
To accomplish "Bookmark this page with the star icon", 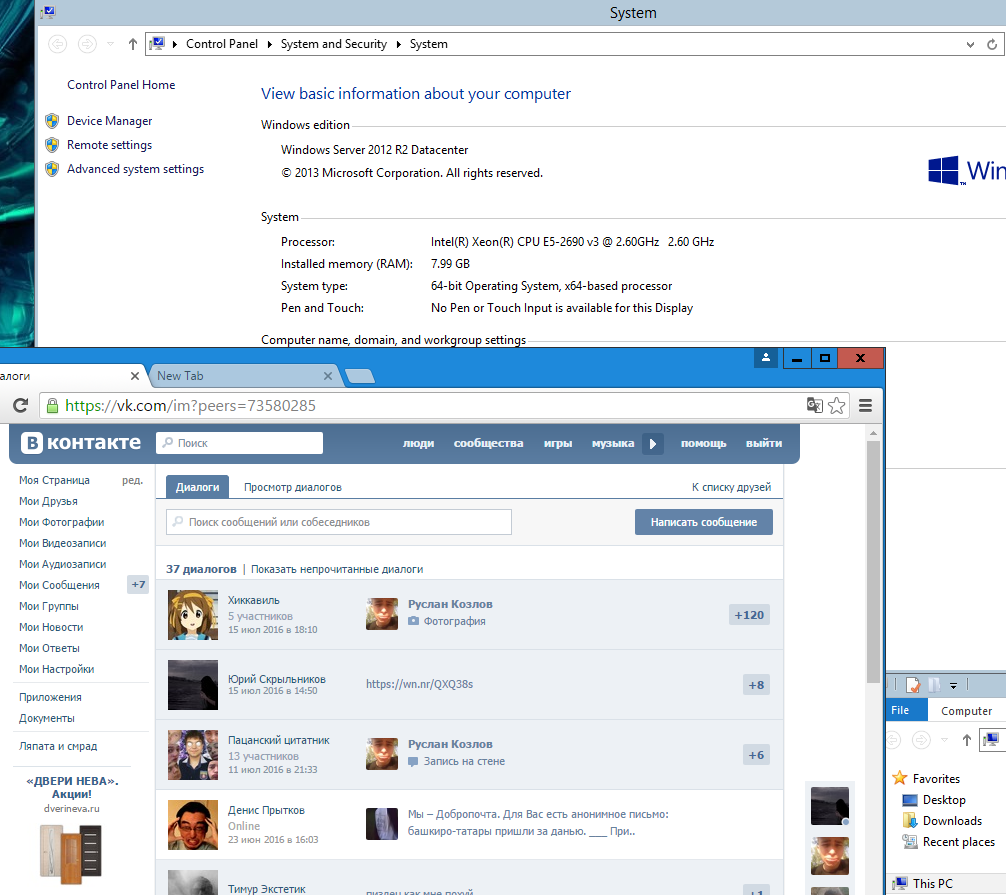I will 837,405.
